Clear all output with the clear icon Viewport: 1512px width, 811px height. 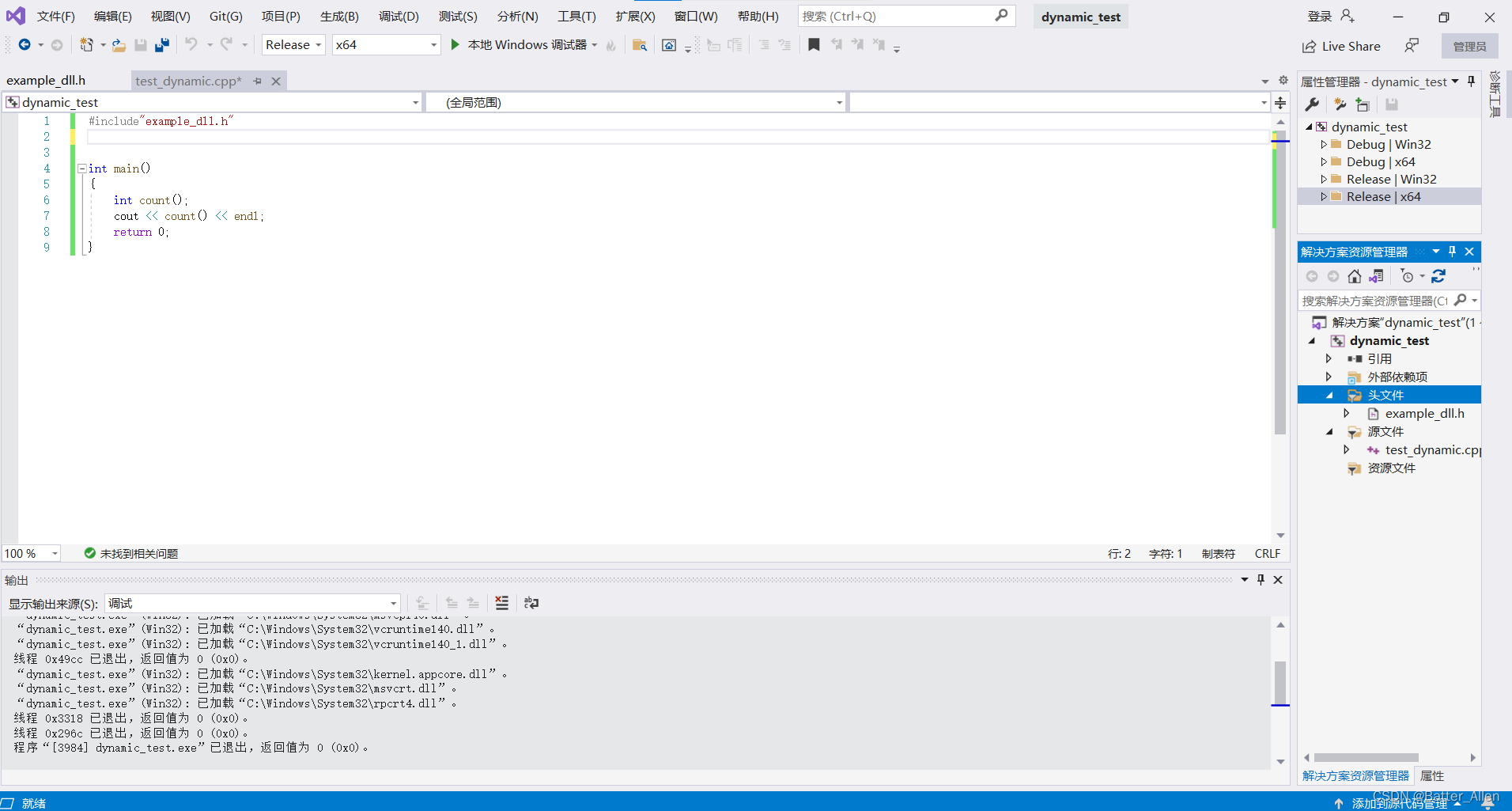click(x=501, y=603)
